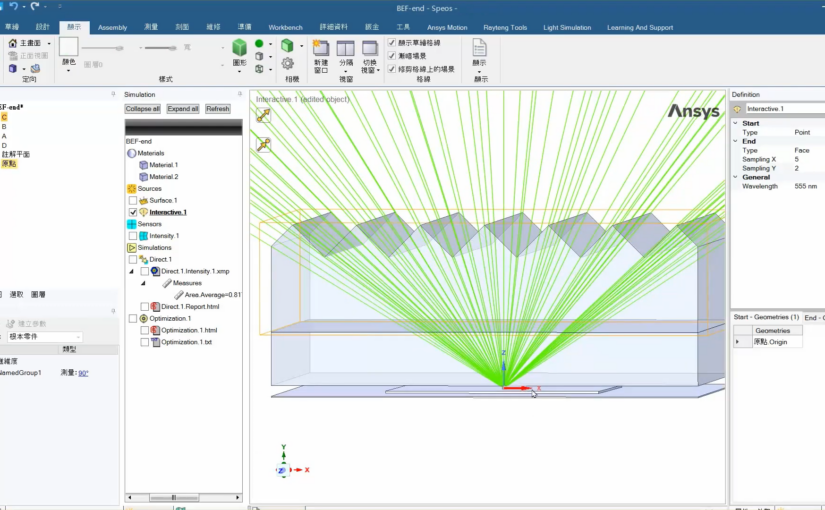Open the Home view dropdown arrow
Image resolution: width=825 pixels, height=510 pixels.
click(49, 43)
